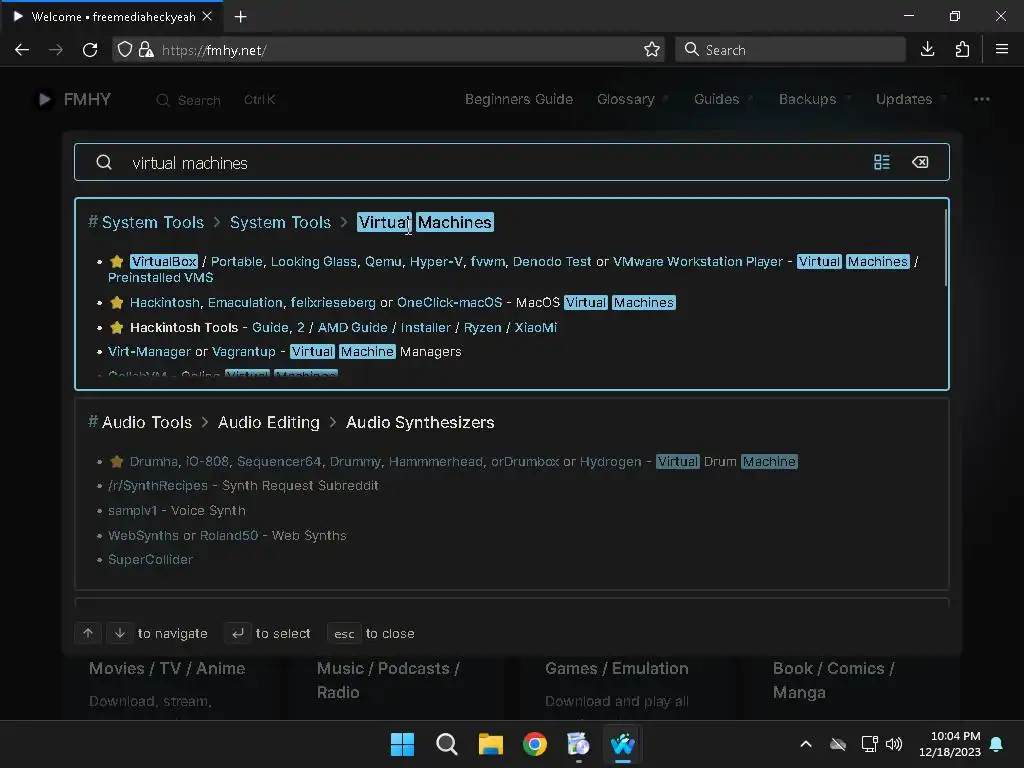Click the Hydrogen drum machine entry
Screen dimensions: 1024x768
(611, 461)
